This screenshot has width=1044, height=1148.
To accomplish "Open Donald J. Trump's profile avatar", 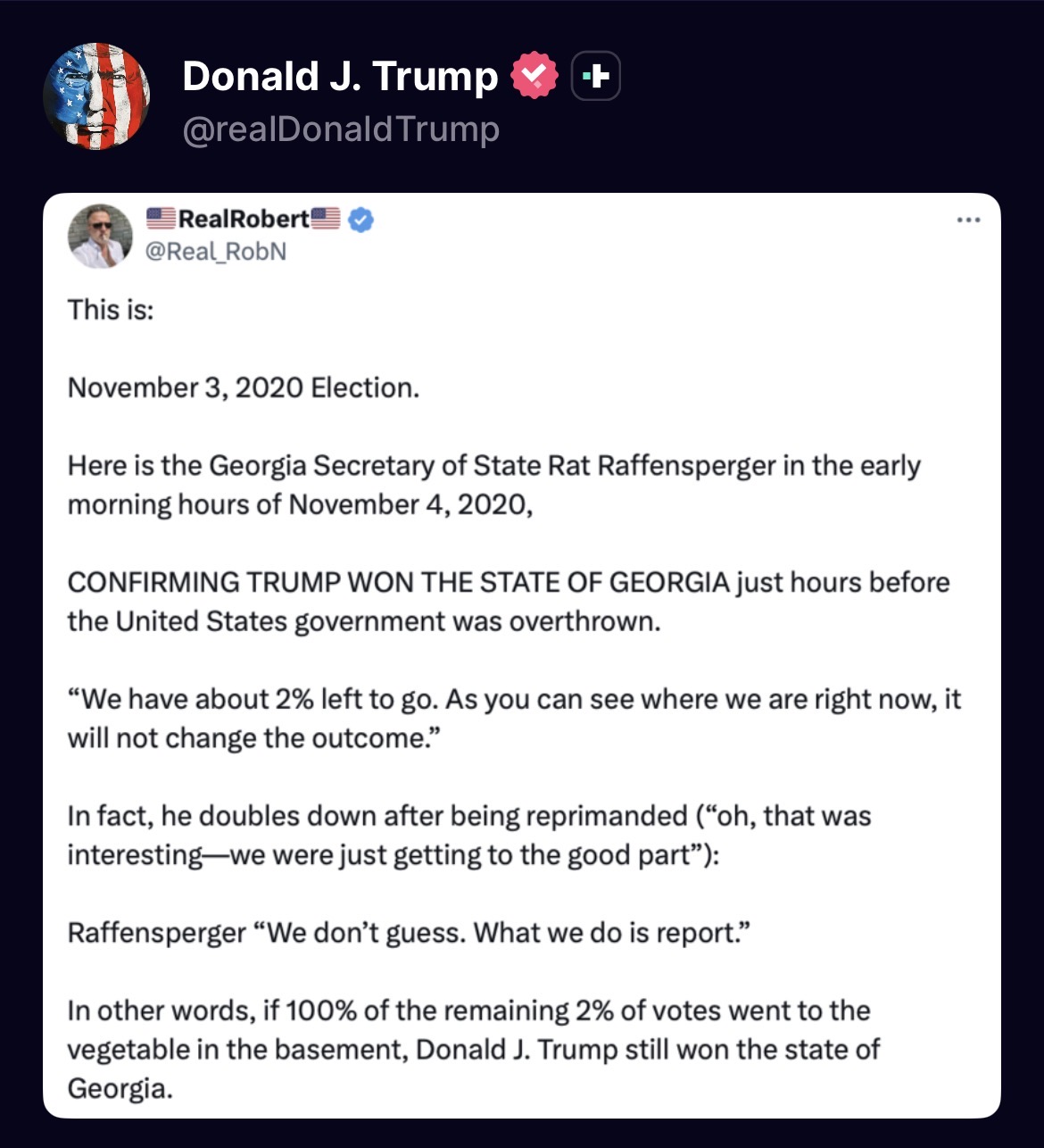I will (96, 96).
